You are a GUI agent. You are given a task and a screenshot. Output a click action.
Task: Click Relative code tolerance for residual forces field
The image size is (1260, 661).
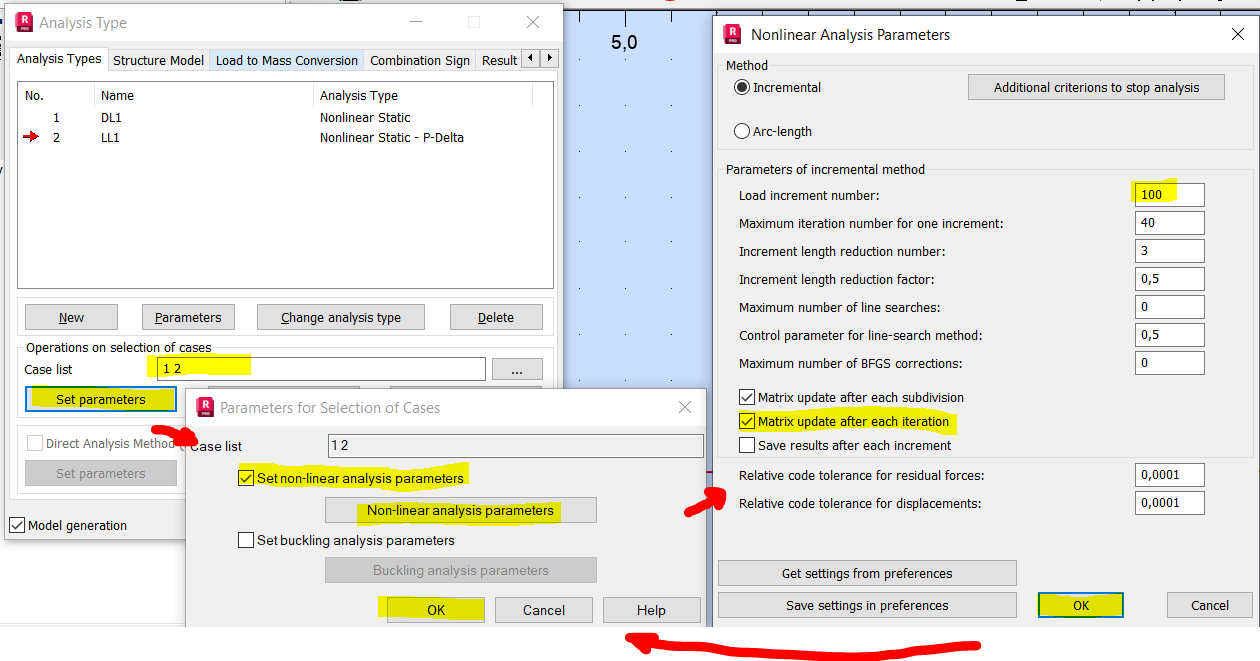(x=1170, y=475)
